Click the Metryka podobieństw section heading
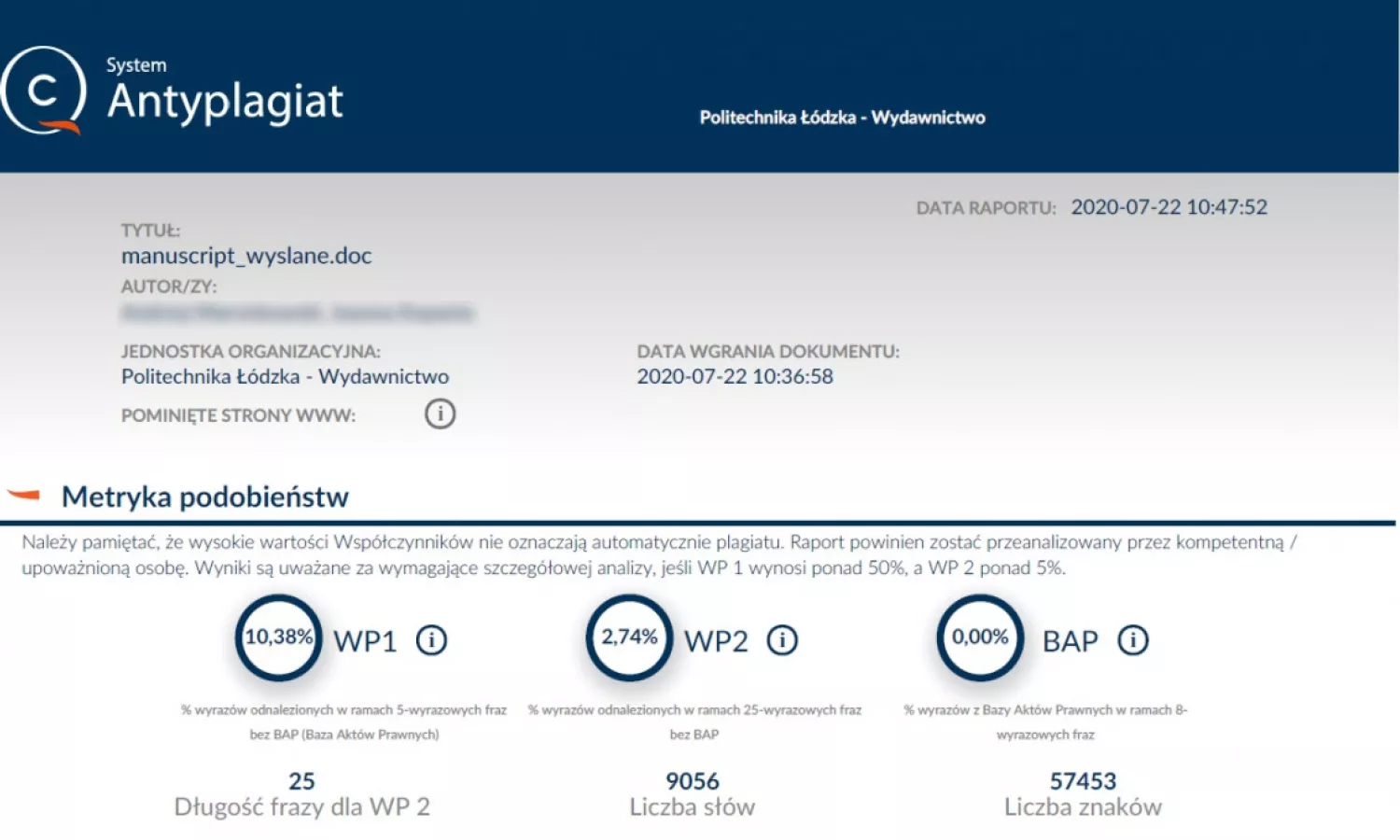This screenshot has height=840, width=1400. (x=204, y=497)
